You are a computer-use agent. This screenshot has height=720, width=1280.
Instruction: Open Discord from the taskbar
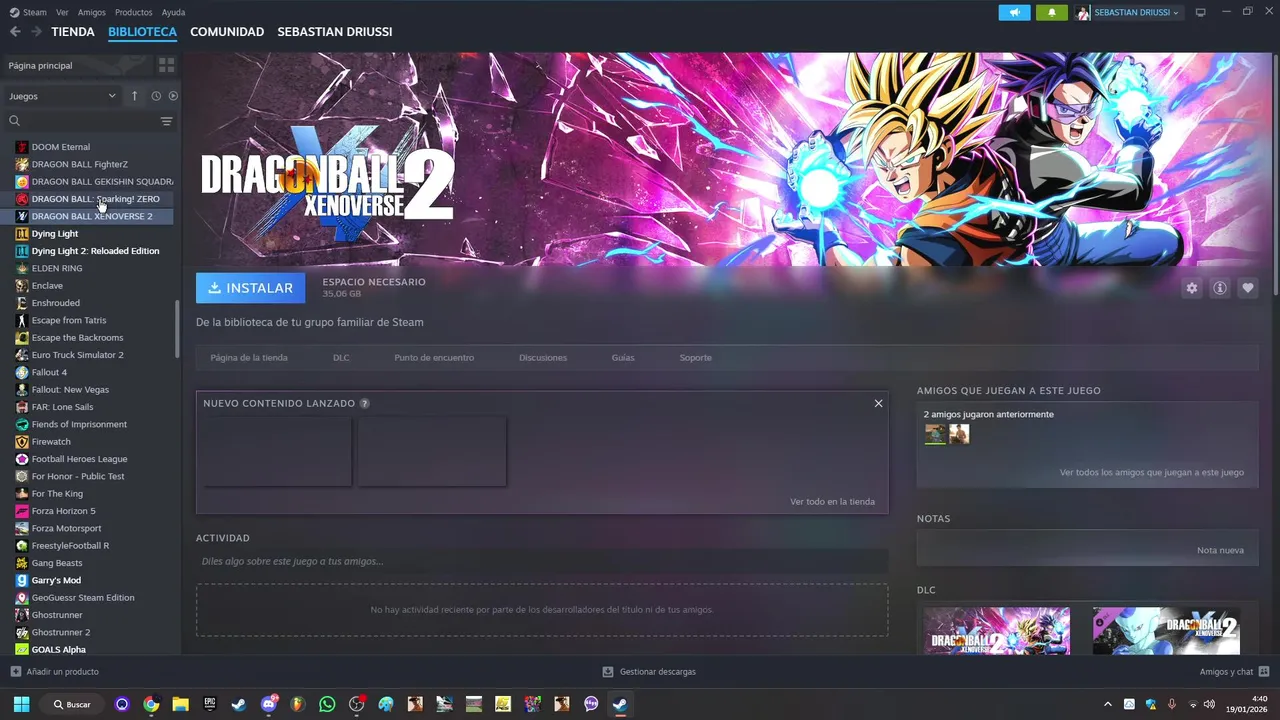pos(268,704)
